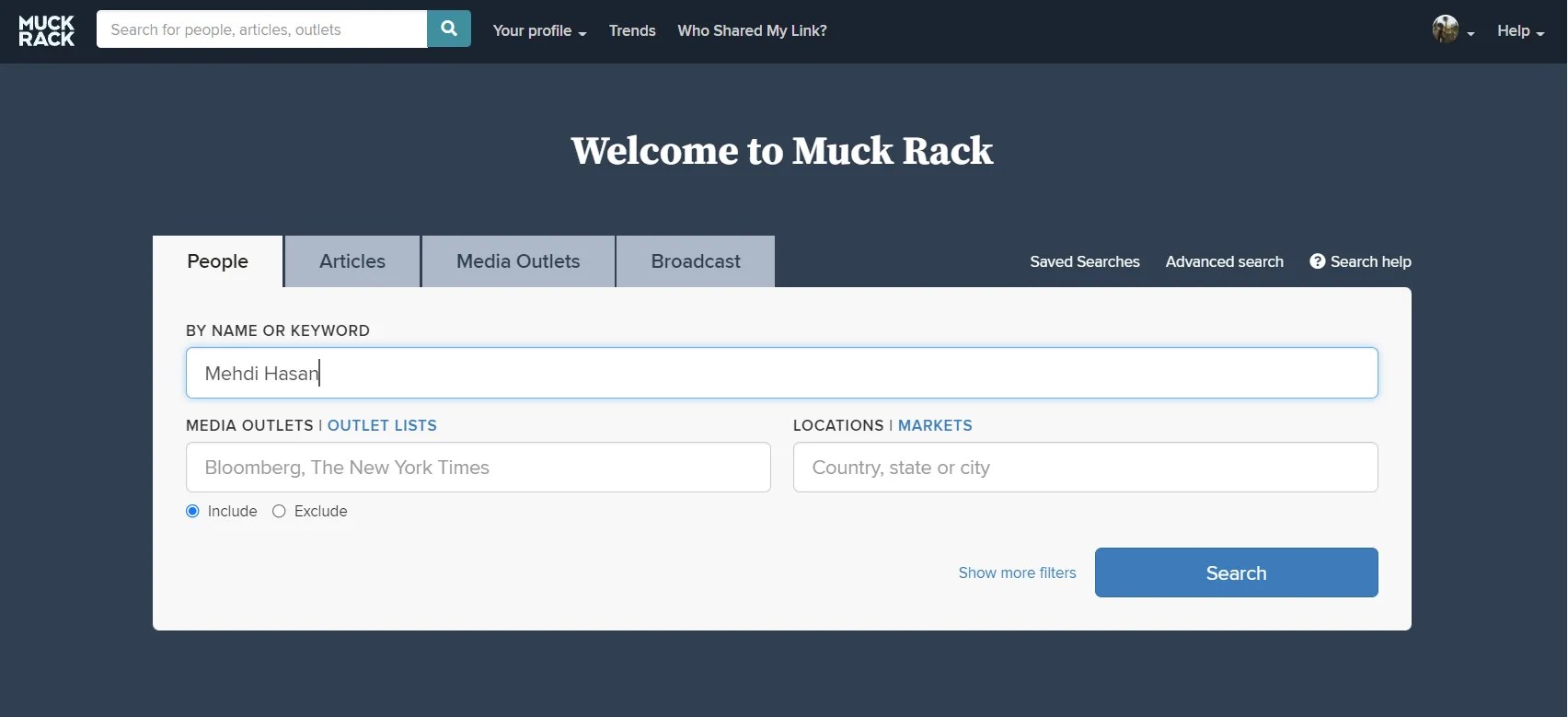Open Who Shared My Link?

[752, 30]
